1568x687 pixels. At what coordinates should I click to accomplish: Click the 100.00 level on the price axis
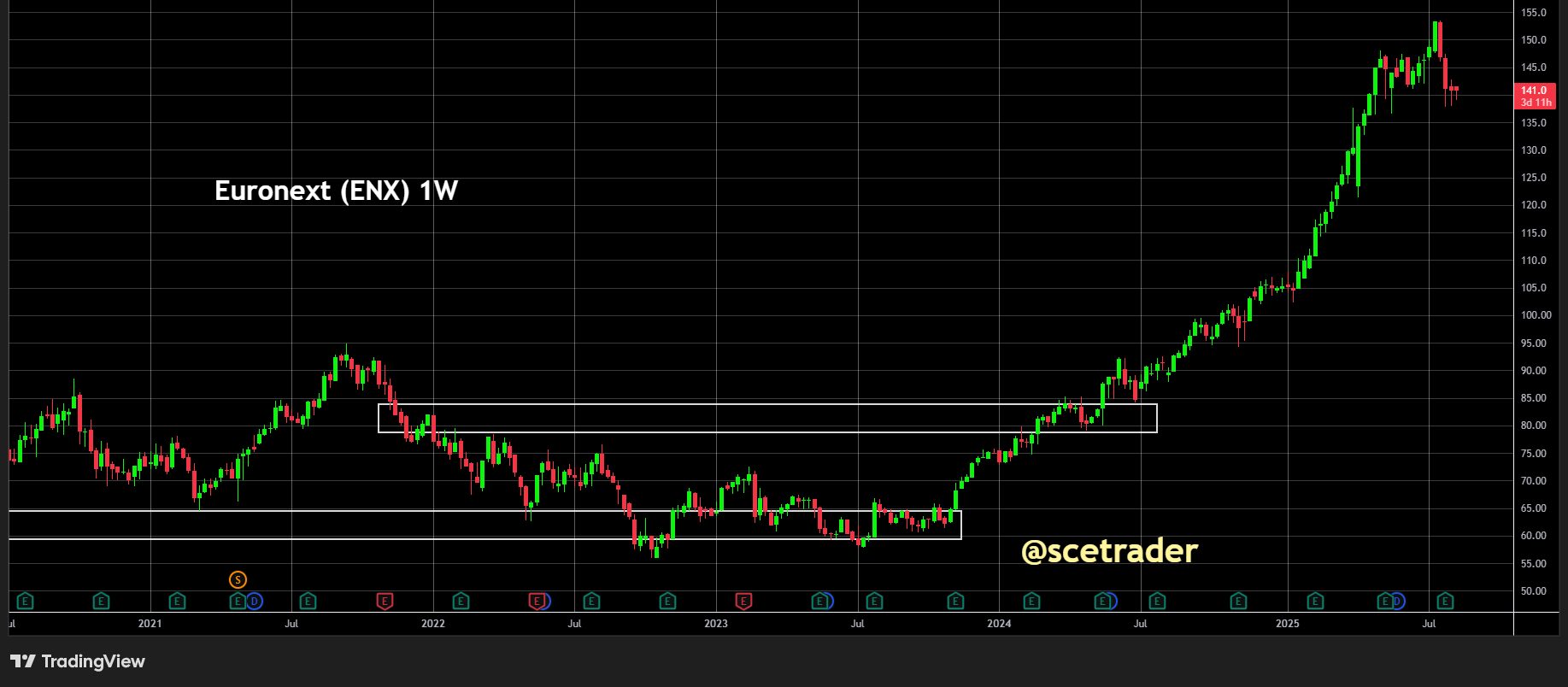click(x=1536, y=315)
